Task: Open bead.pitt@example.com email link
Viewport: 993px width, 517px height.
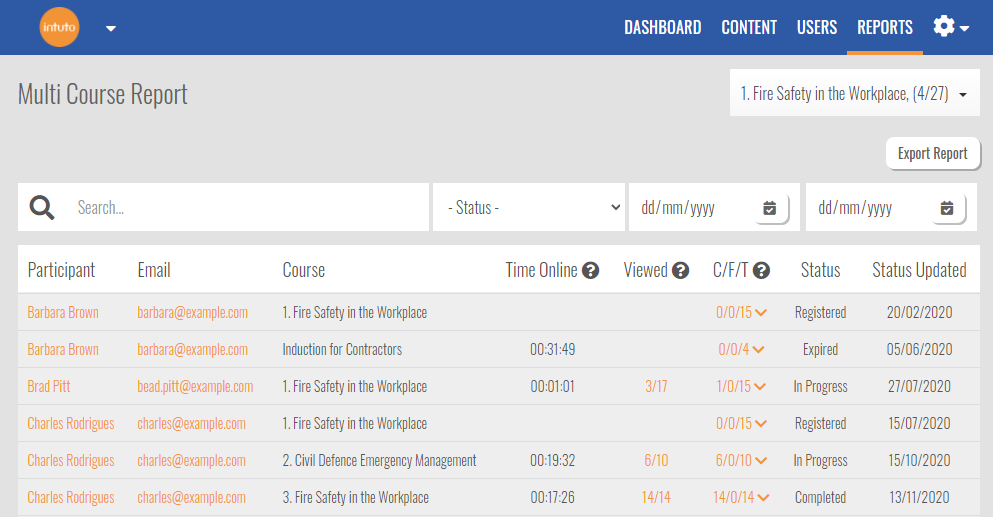Action: (195, 387)
